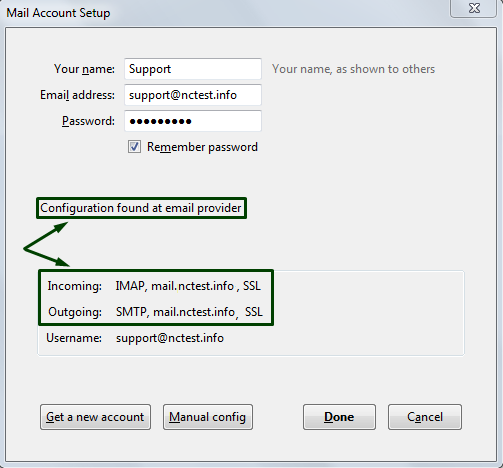Focus the Your name input field
The image size is (503, 468).
click(193, 69)
